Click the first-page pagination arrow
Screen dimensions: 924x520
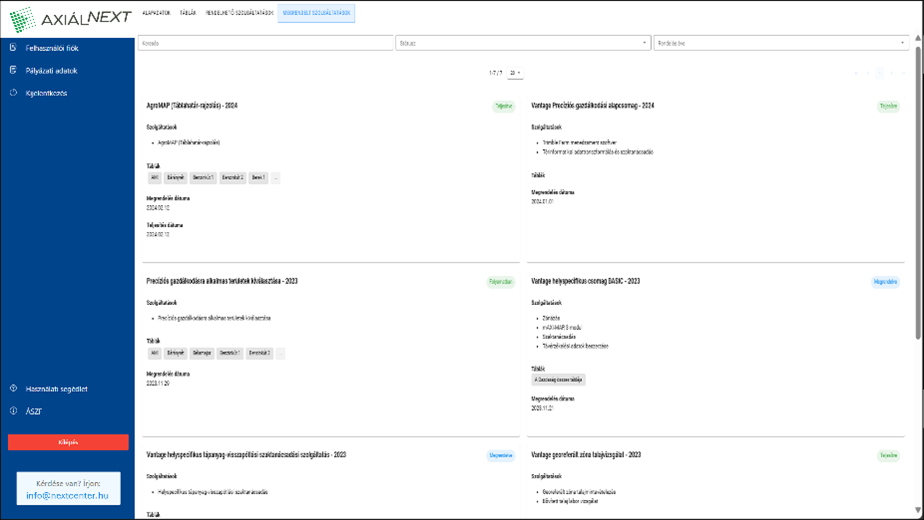click(856, 73)
